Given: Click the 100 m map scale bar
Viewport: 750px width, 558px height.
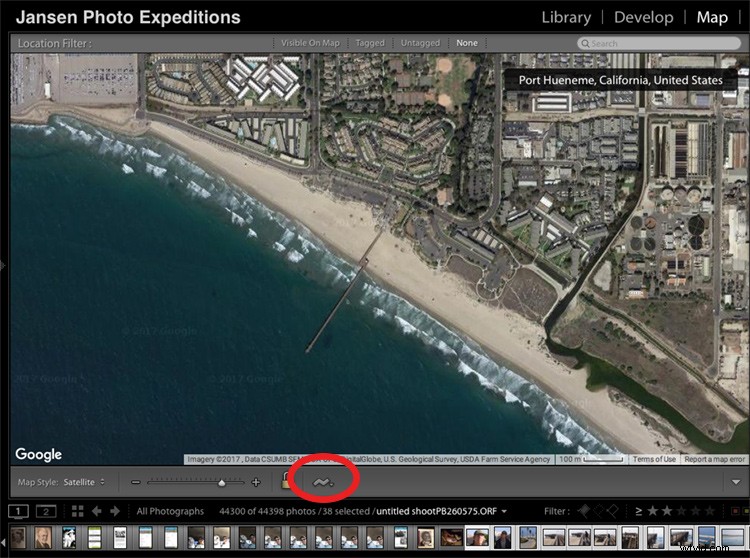Looking at the screenshot, I should click(591, 459).
